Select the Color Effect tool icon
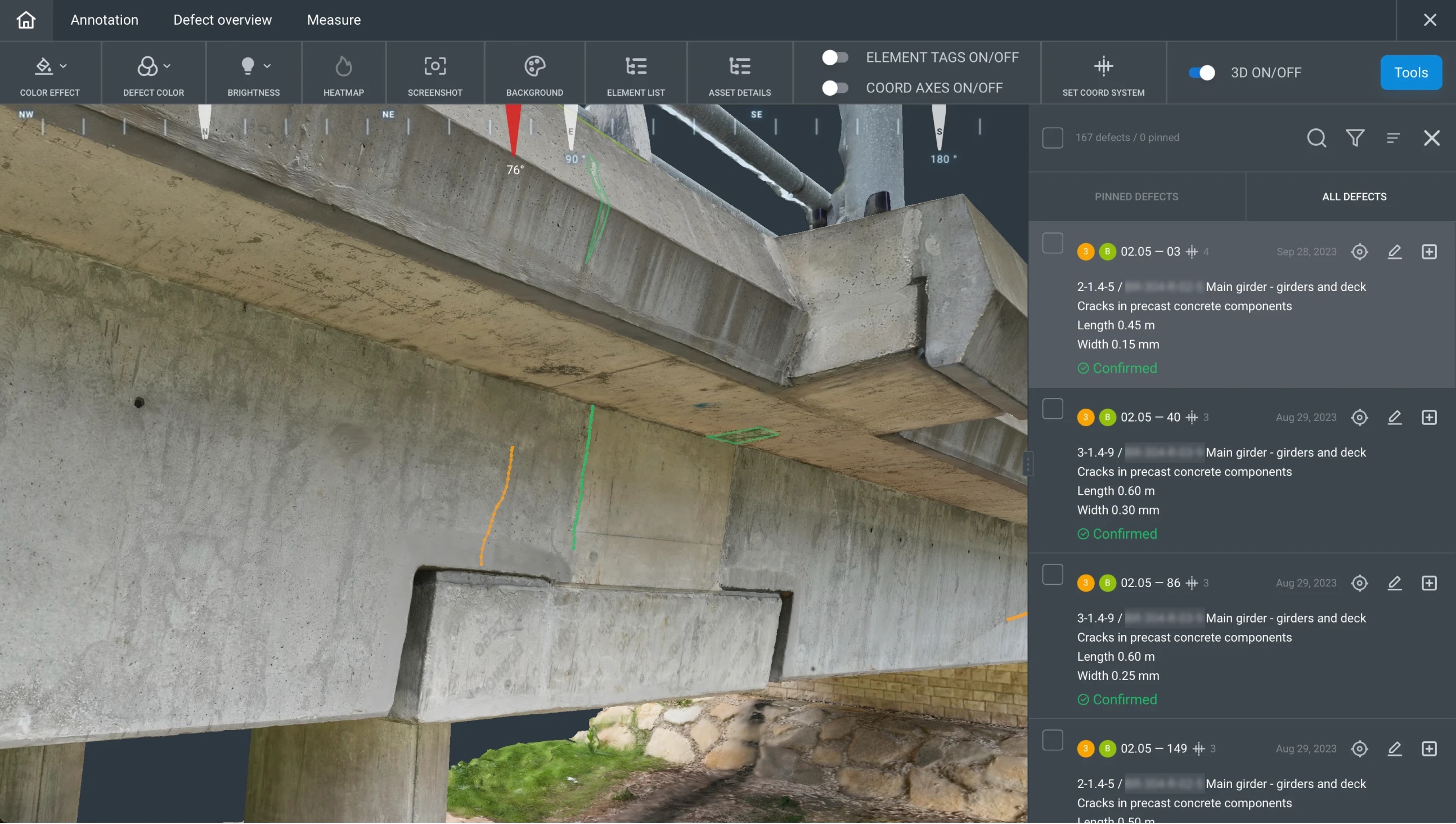The height and width of the screenshot is (824, 1456). 43,66
